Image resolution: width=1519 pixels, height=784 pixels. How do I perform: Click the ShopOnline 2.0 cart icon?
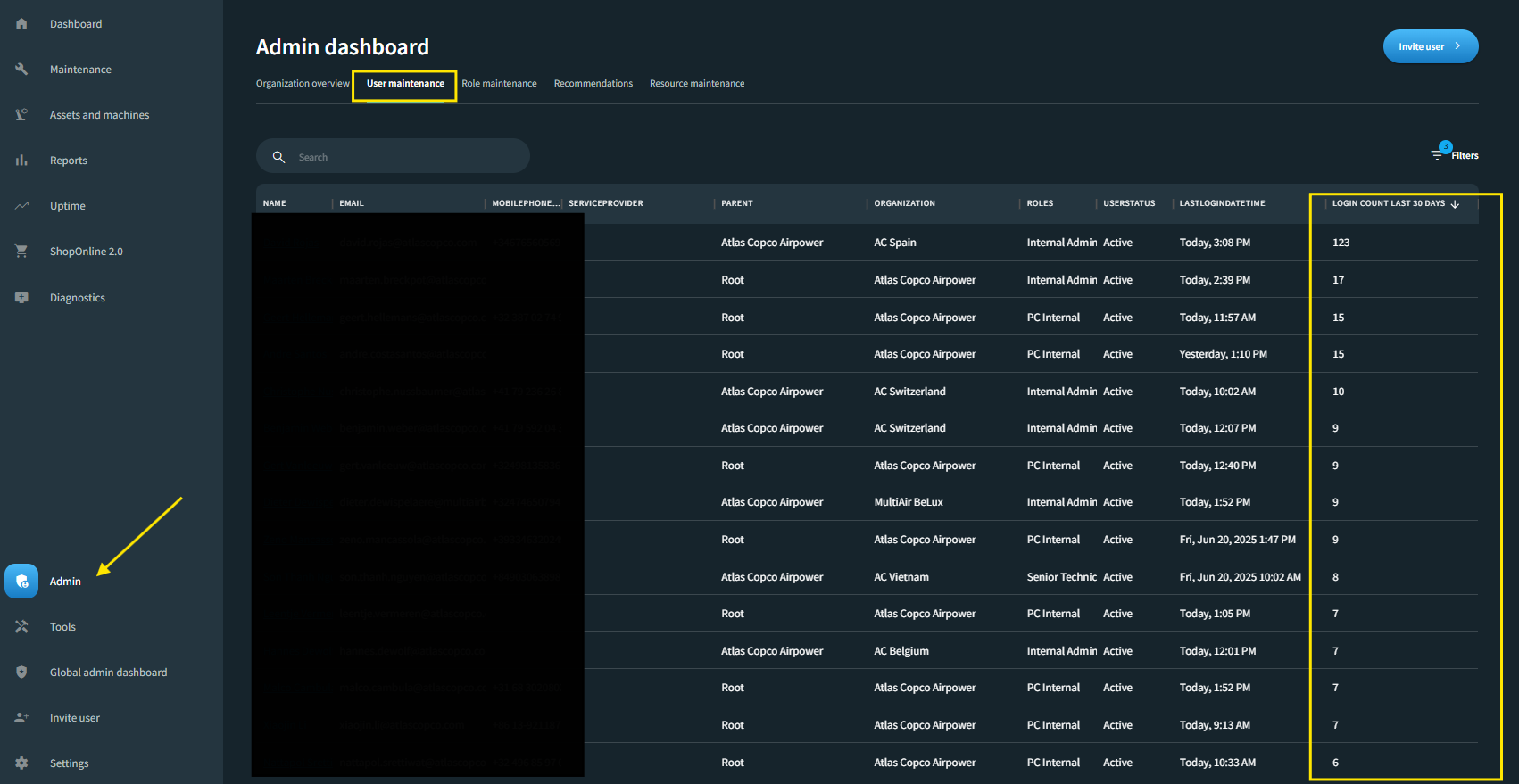(21, 252)
